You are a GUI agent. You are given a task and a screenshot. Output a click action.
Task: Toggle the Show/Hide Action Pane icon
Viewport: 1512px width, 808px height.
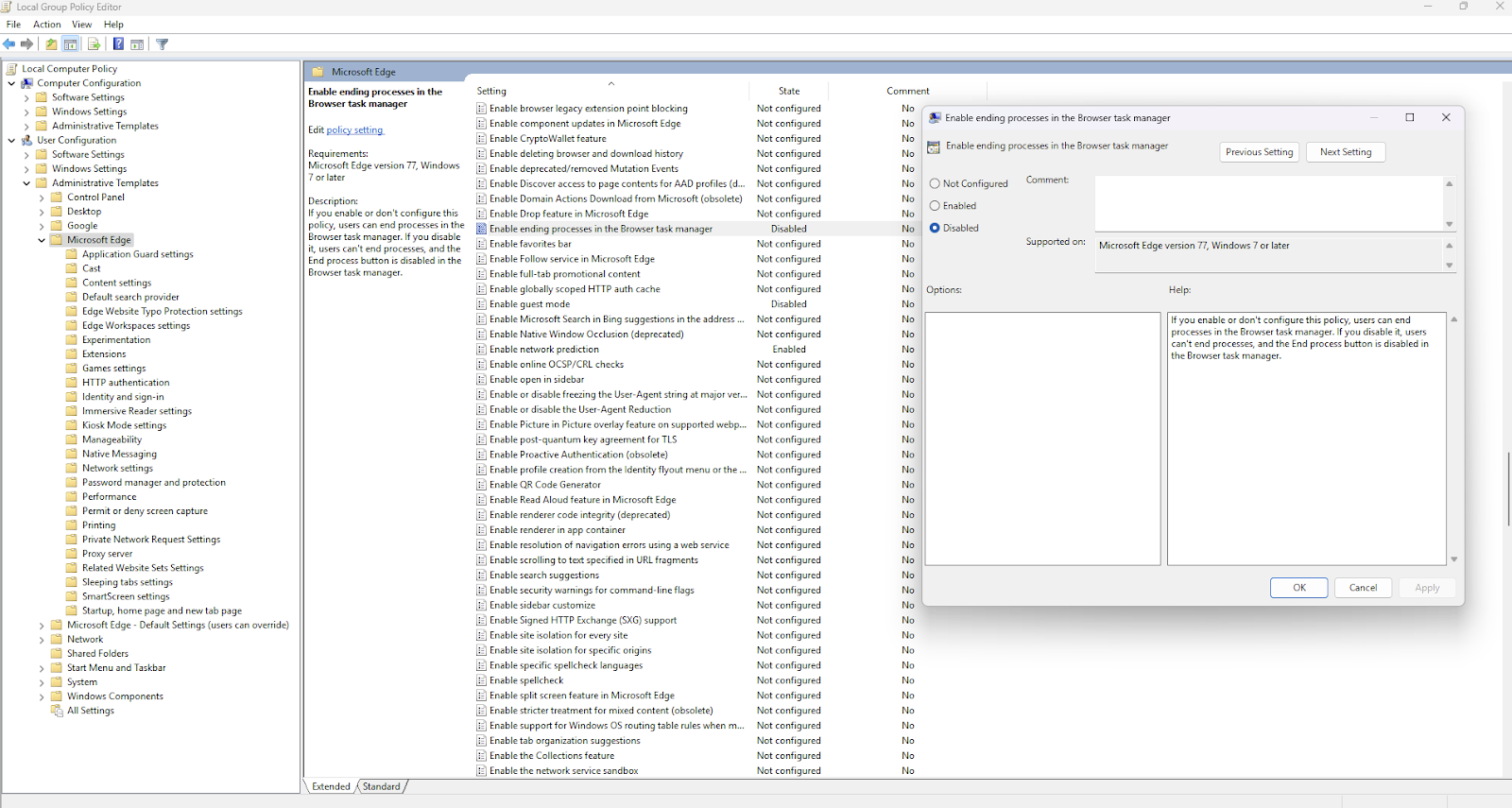137,44
